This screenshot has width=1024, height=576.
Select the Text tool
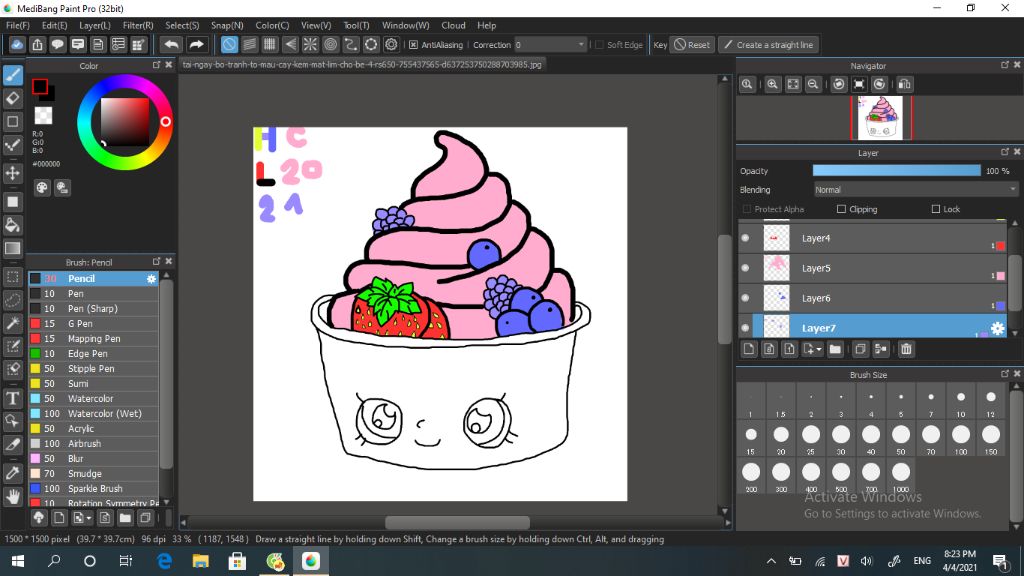(x=13, y=398)
